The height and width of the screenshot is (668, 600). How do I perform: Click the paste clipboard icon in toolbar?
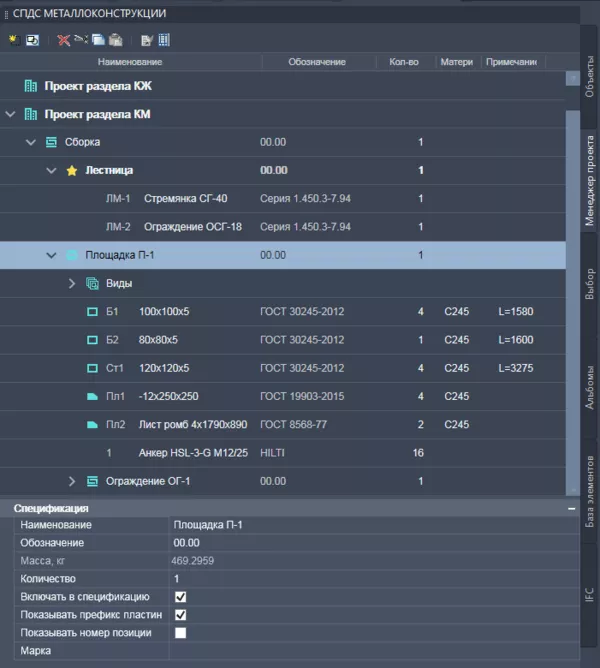pyautogui.click(x=116, y=40)
